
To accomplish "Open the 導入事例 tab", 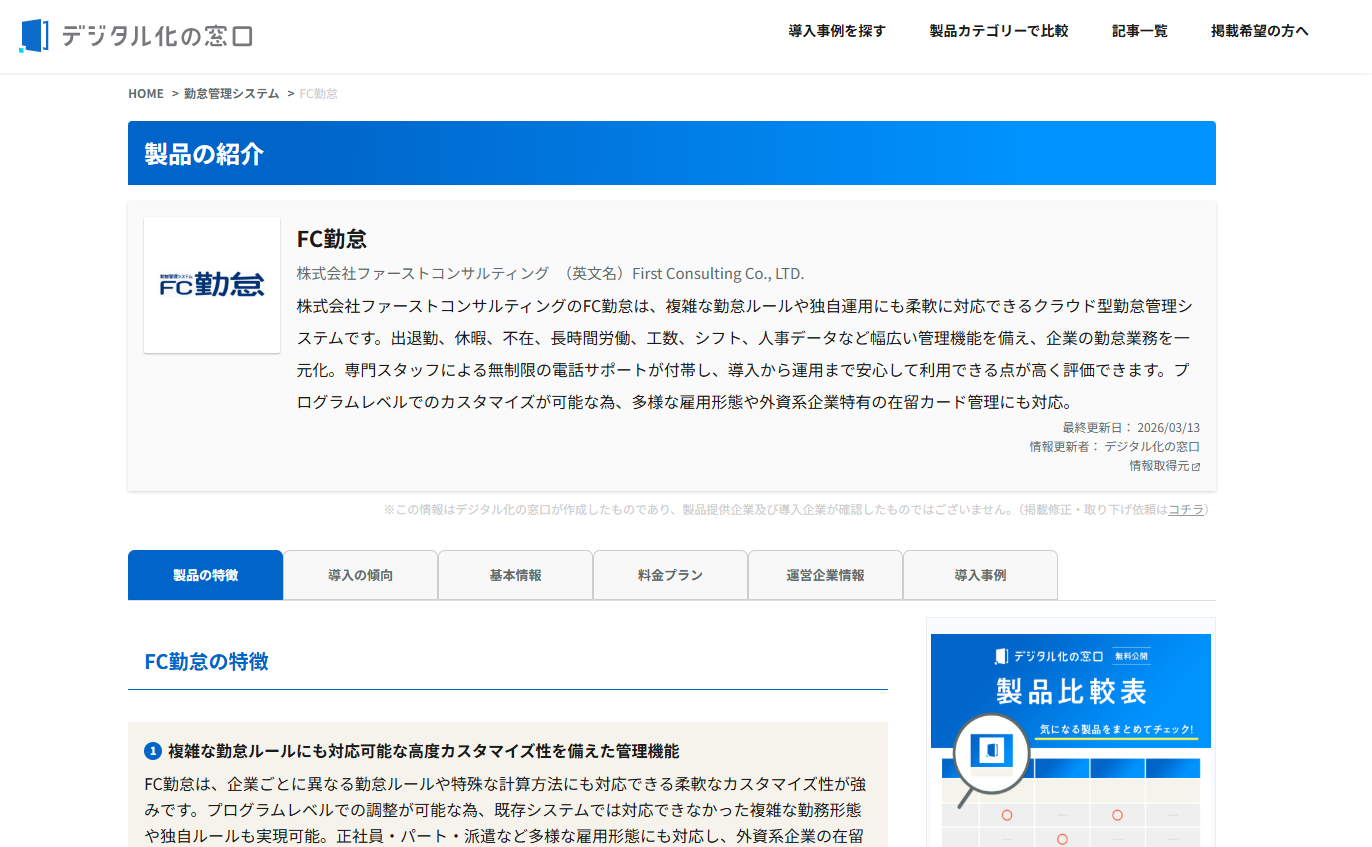I will tap(980, 576).
